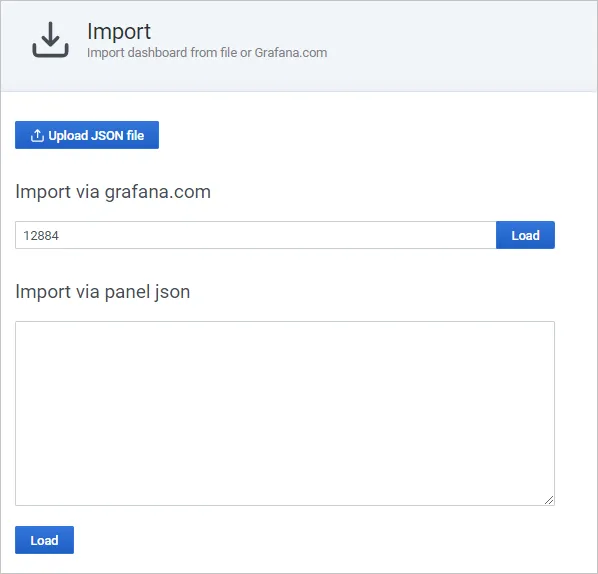This screenshot has width=598, height=574.
Task: Click the Load text on the bottom button
Action: [x=44, y=540]
